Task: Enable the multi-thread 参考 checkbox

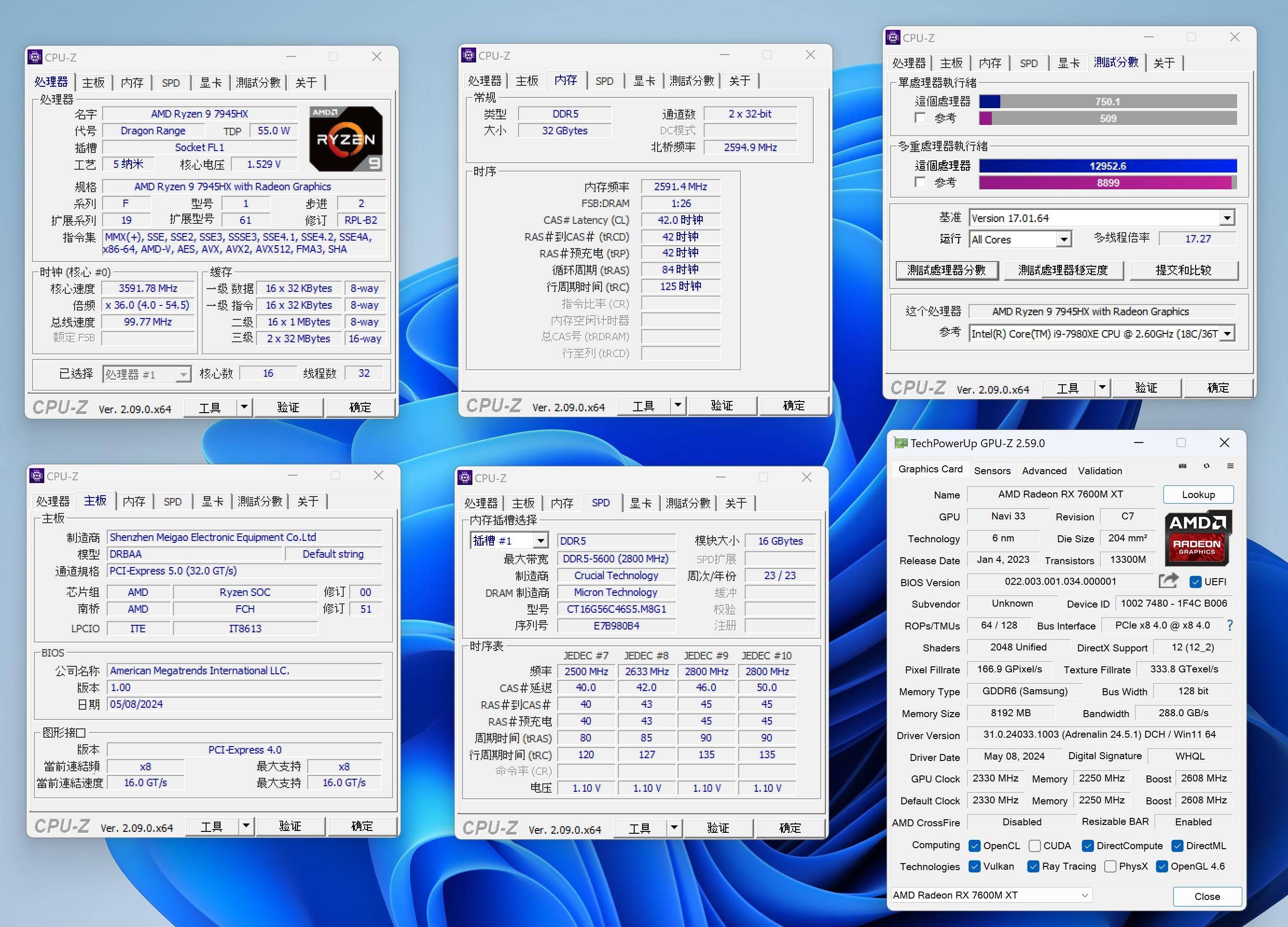Action: point(921,182)
